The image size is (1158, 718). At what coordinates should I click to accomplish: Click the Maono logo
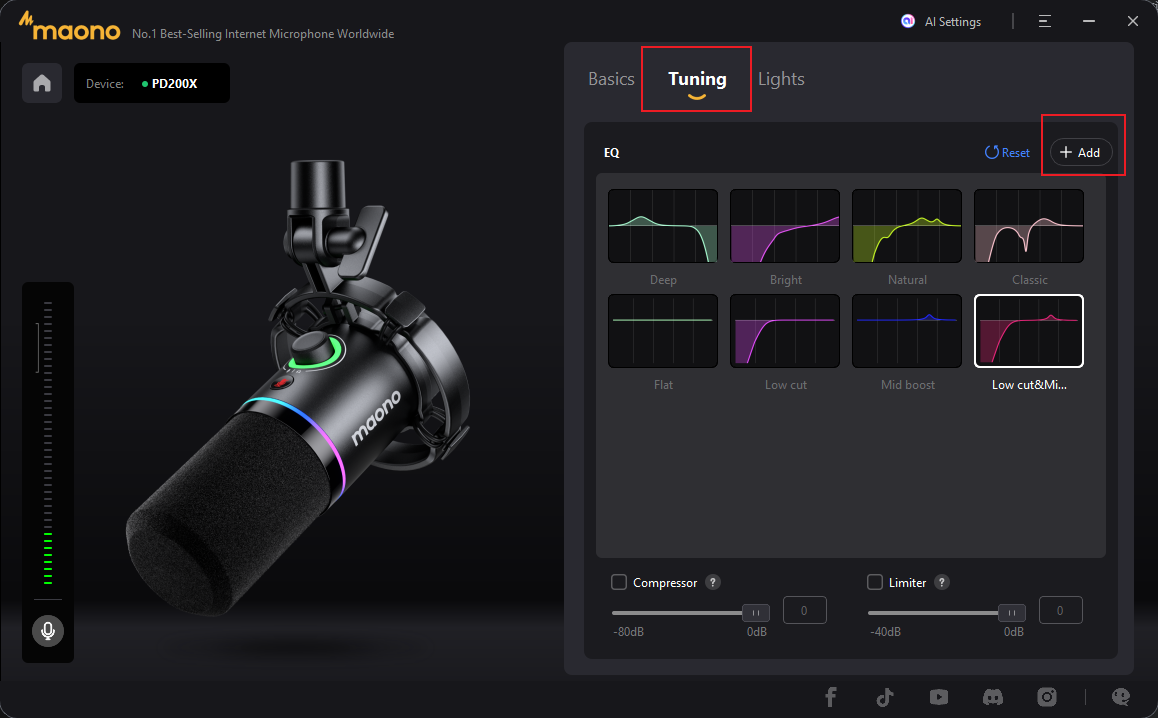point(70,27)
